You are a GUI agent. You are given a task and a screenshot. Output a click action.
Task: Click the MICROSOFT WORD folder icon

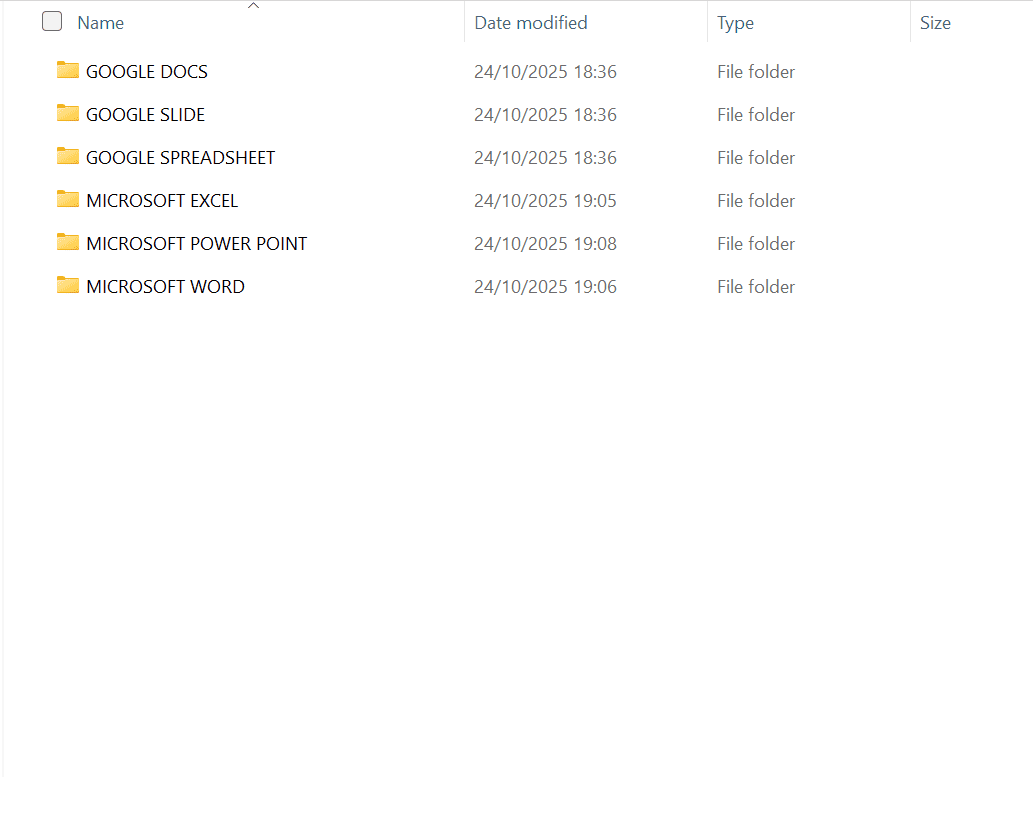coord(68,285)
